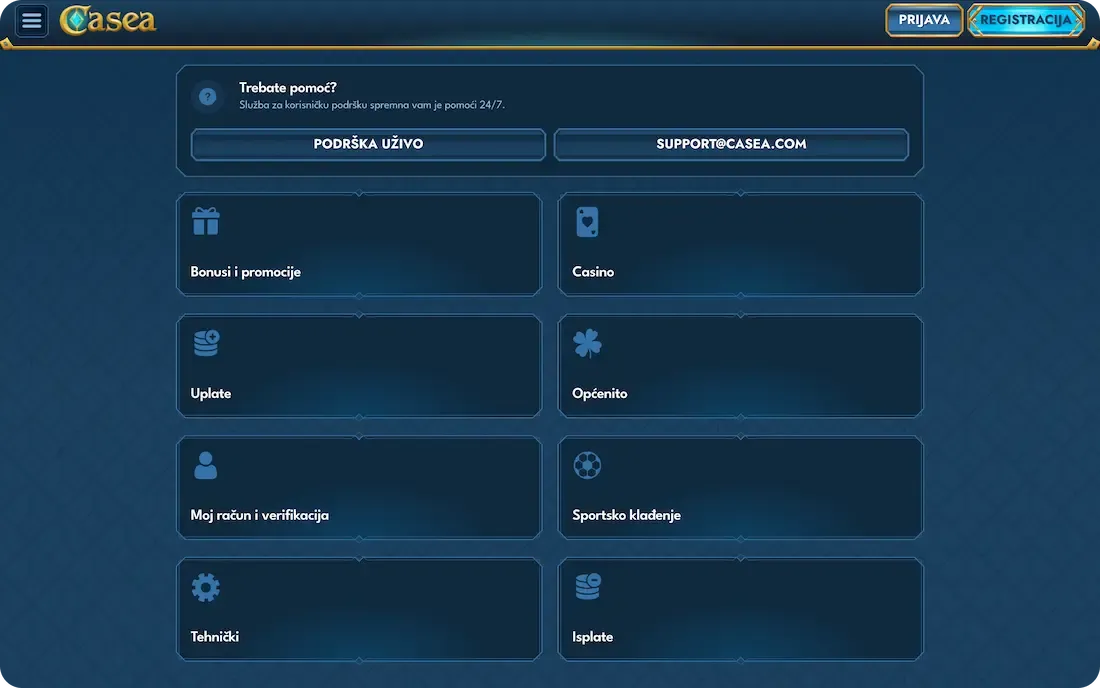Click the support@casea.com email button
1100x688 pixels.
pos(731,144)
